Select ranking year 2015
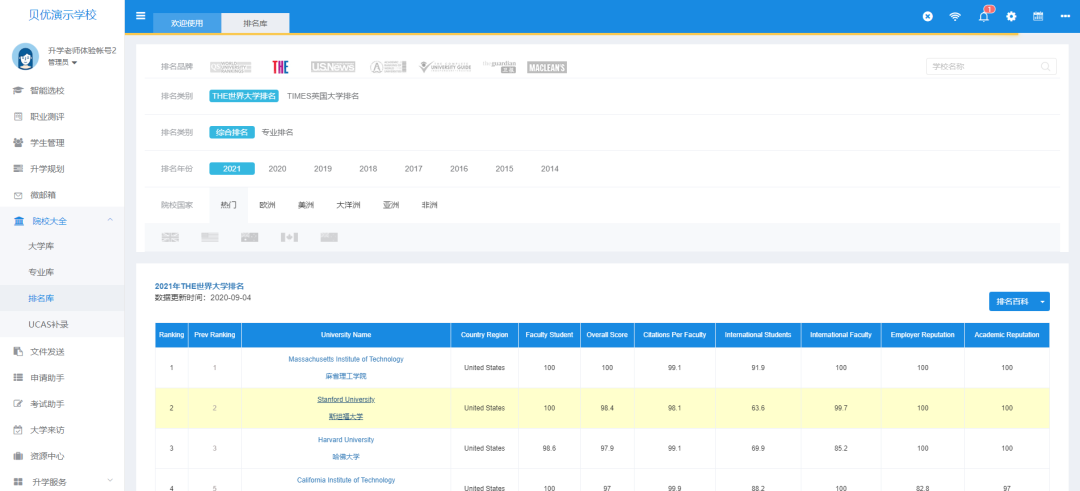 click(505, 169)
